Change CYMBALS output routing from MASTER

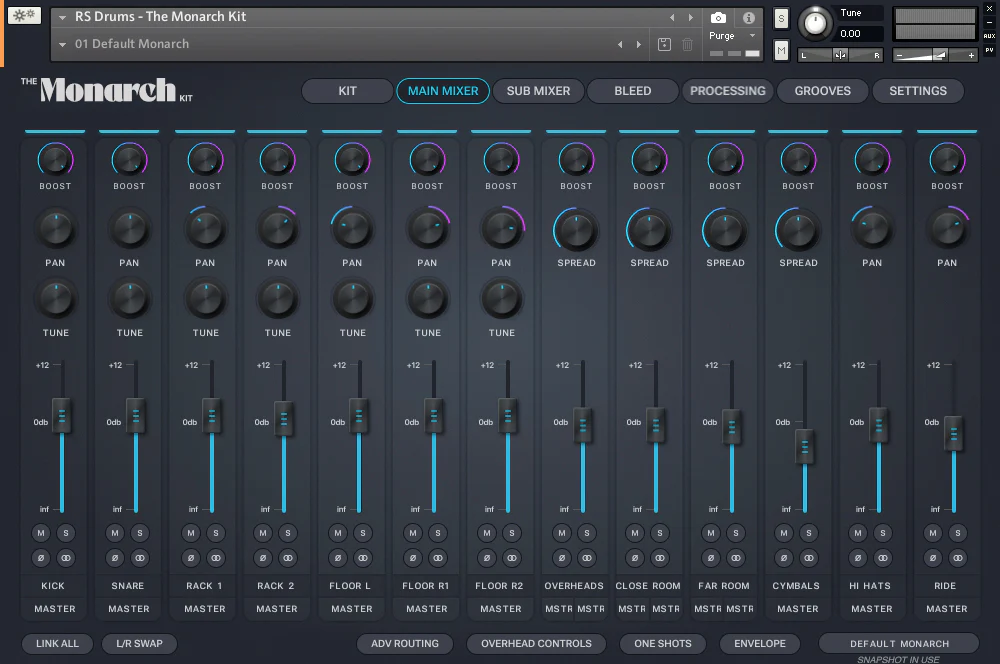click(x=798, y=609)
